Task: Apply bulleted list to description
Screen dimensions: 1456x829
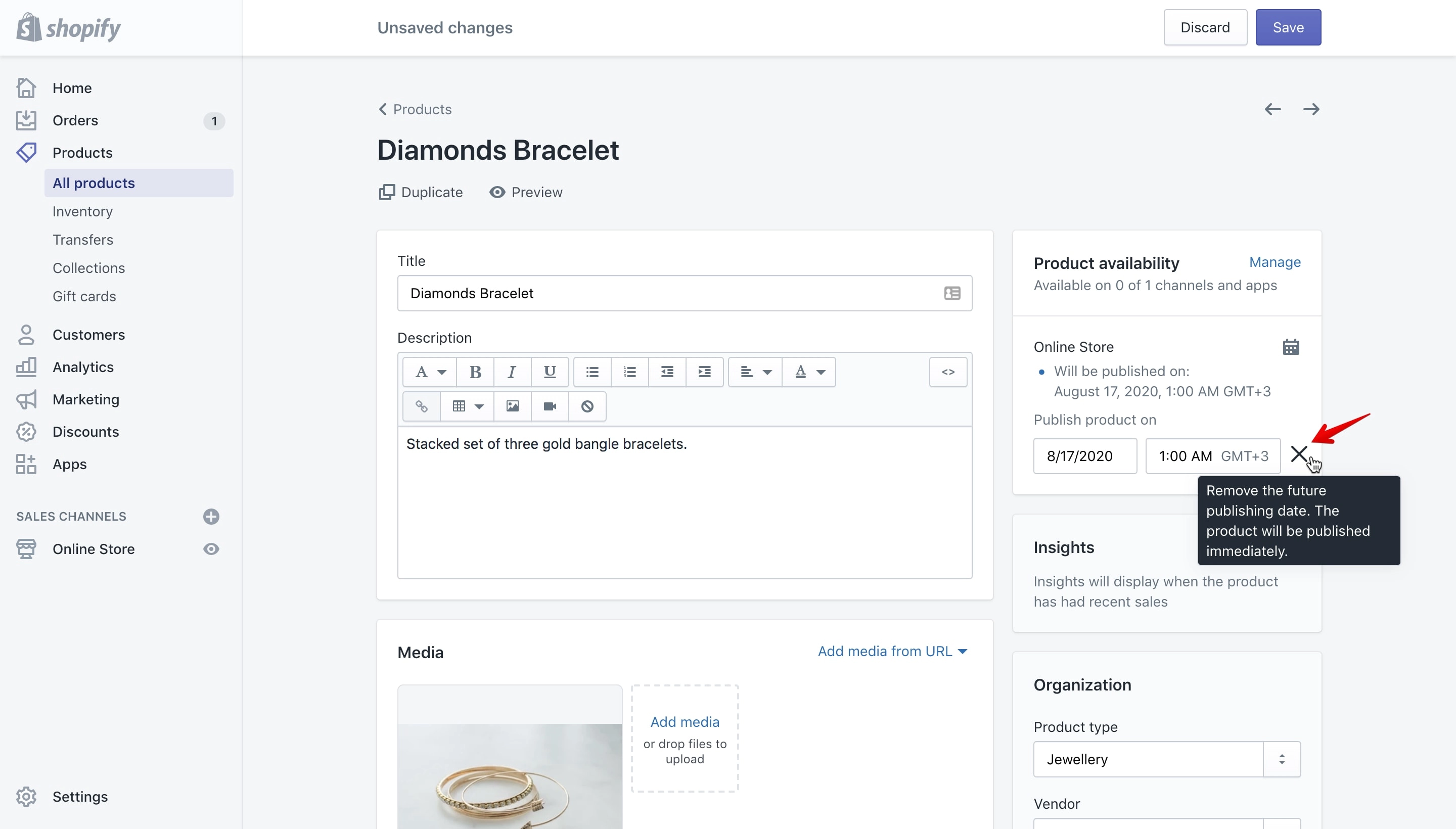Action: 592,372
